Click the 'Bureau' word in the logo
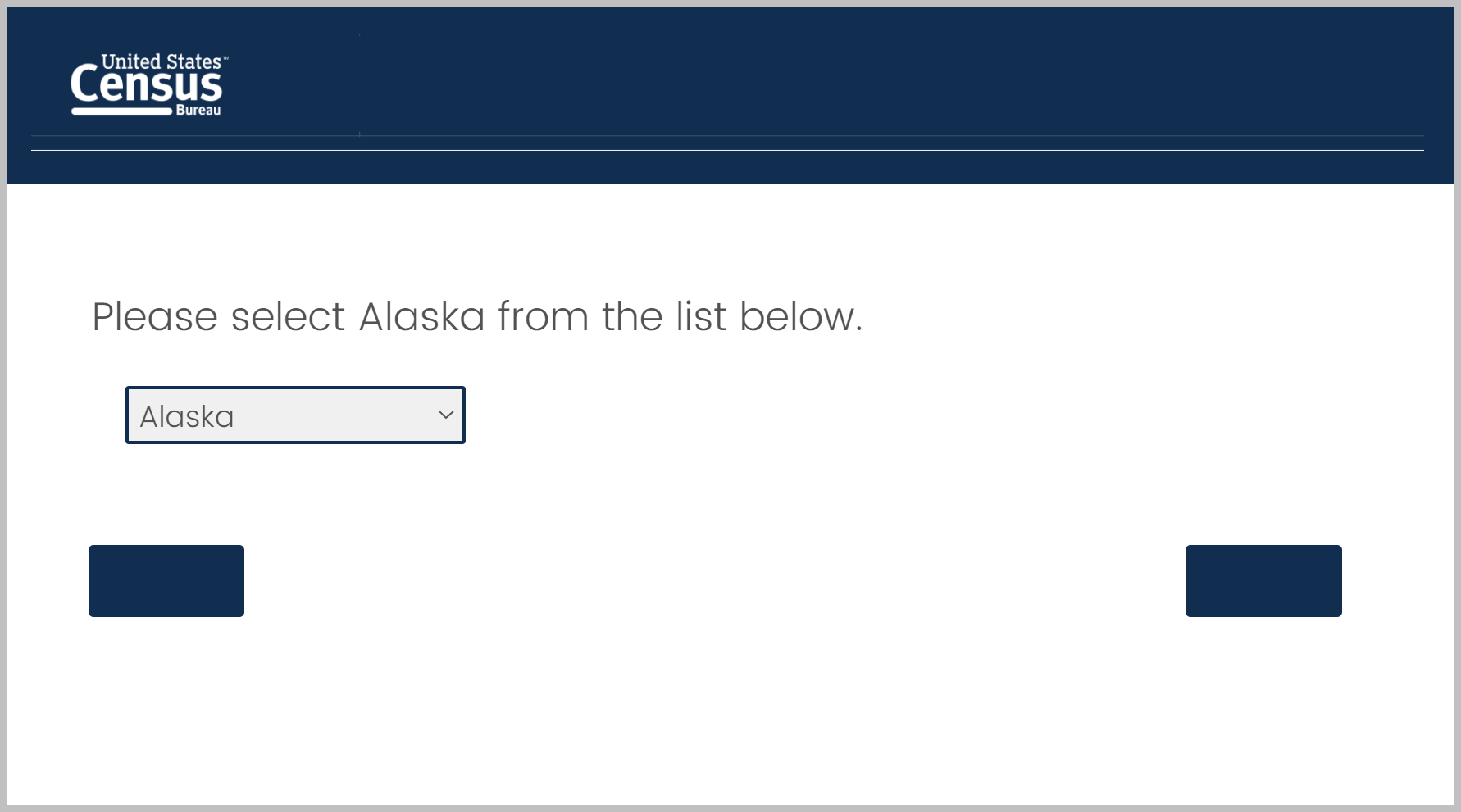Image resolution: width=1461 pixels, height=812 pixels. 198,110
